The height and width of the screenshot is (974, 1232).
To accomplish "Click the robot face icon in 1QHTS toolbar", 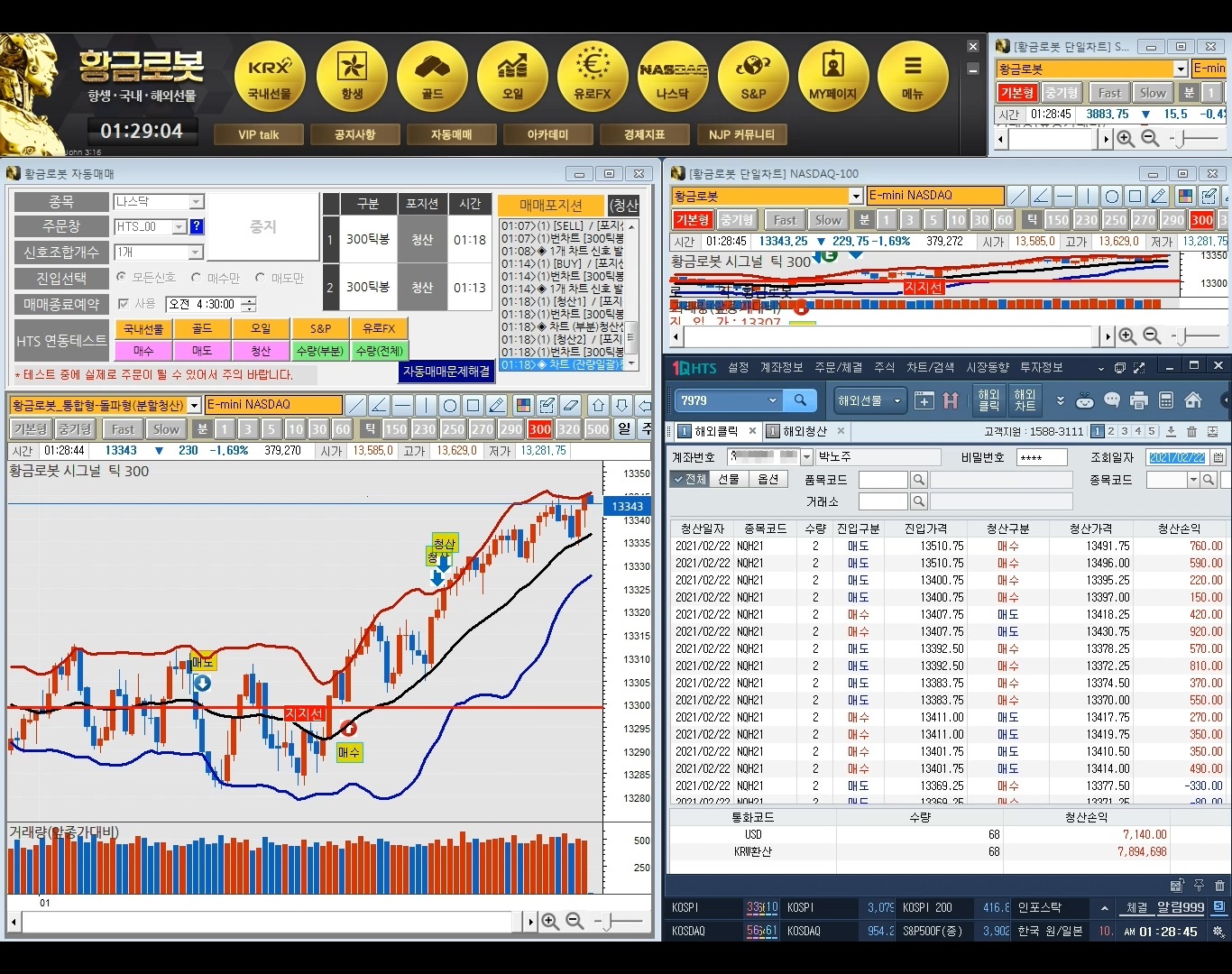I will click(1085, 400).
